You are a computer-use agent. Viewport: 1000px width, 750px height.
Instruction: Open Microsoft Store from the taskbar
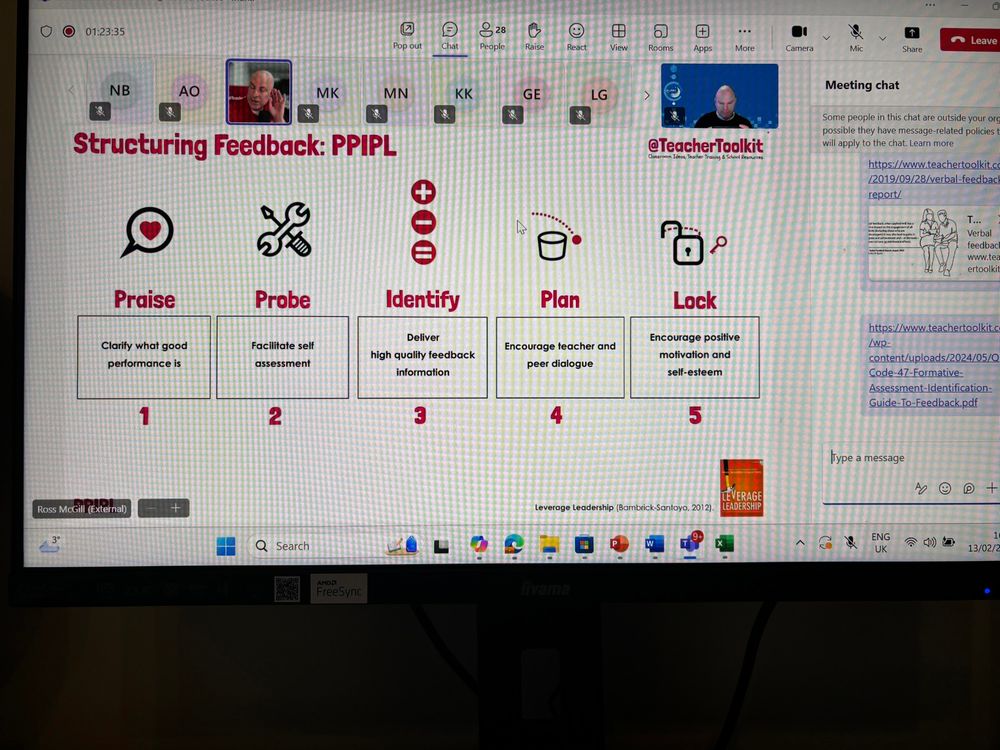coord(584,544)
